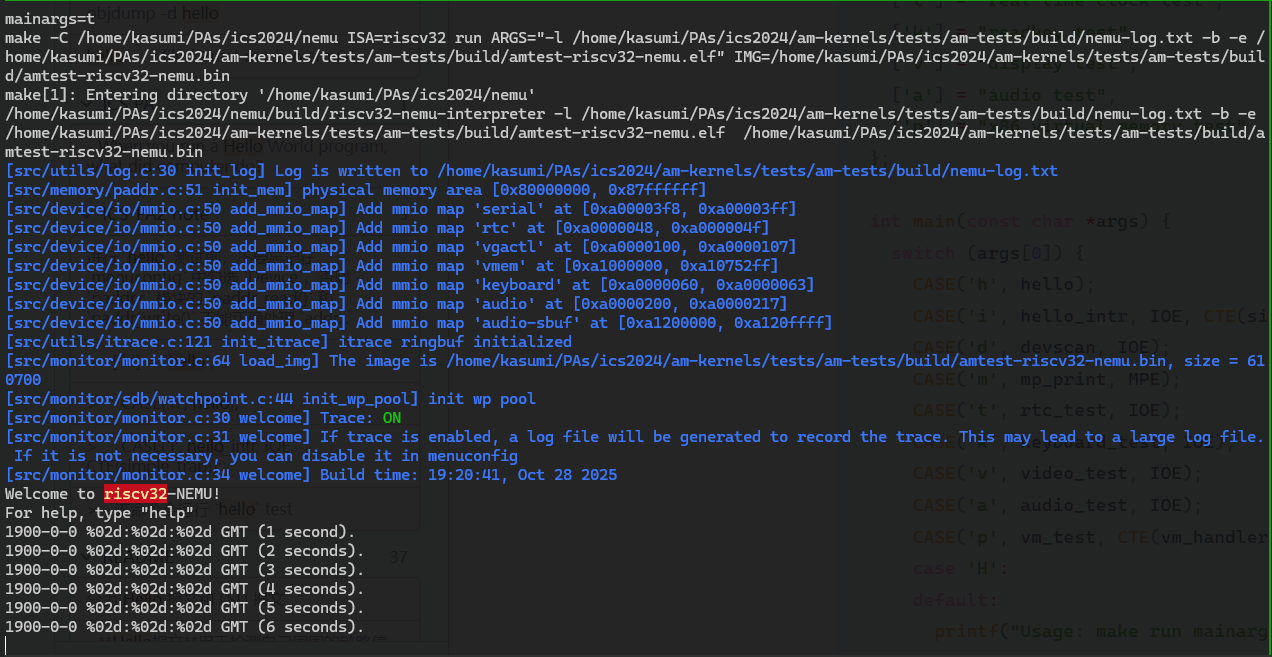The height and width of the screenshot is (657, 1272).
Task: Click the "(1 second)" output line
Action: click(180, 532)
